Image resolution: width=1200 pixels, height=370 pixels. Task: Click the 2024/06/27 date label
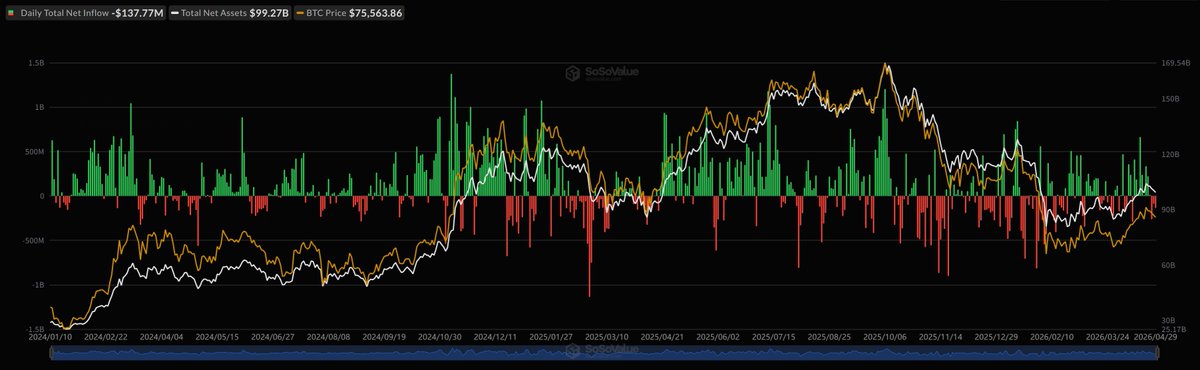pyautogui.click(x=274, y=337)
